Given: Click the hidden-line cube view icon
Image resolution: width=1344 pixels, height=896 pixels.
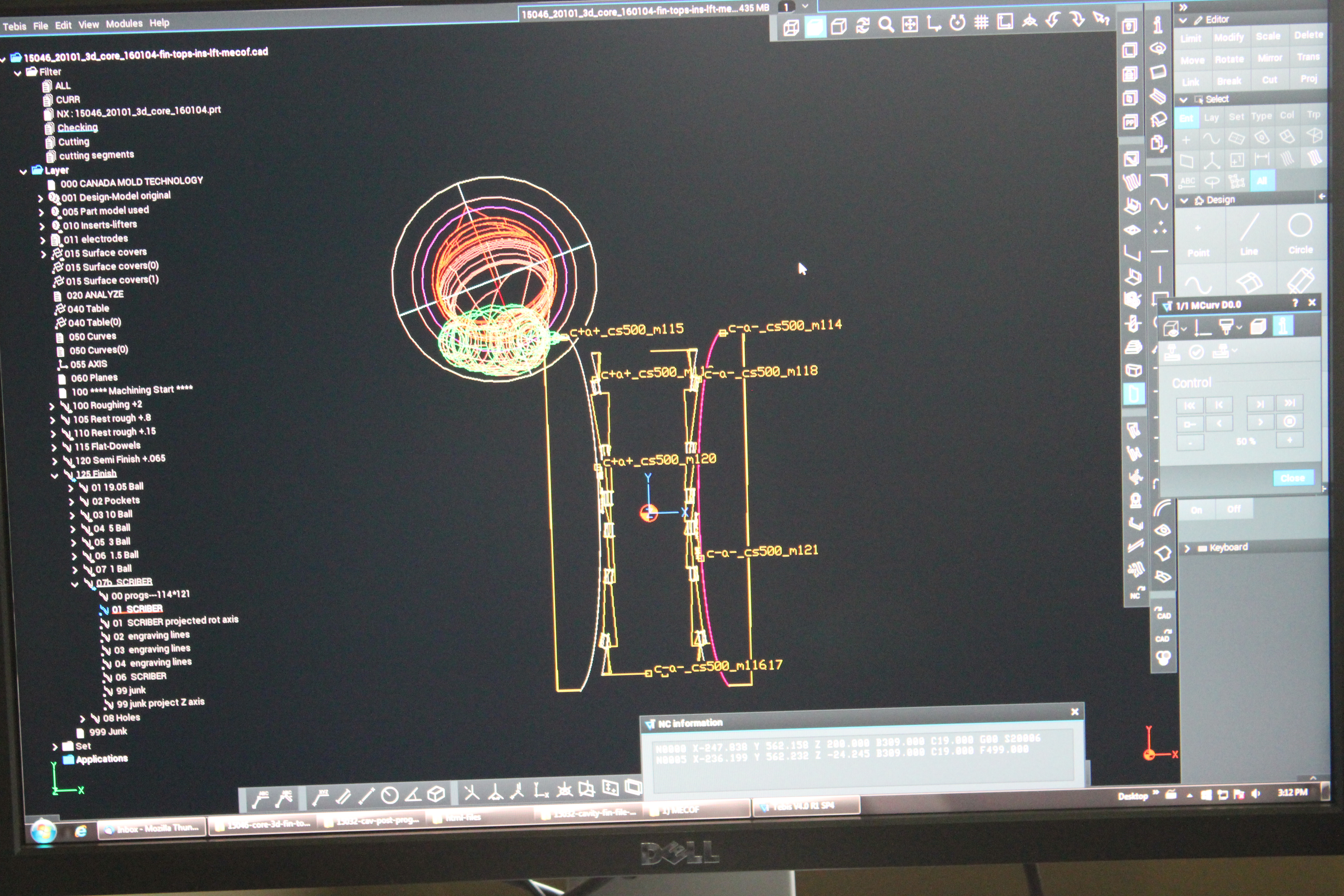Looking at the screenshot, I should pyautogui.click(x=838, y=26).
